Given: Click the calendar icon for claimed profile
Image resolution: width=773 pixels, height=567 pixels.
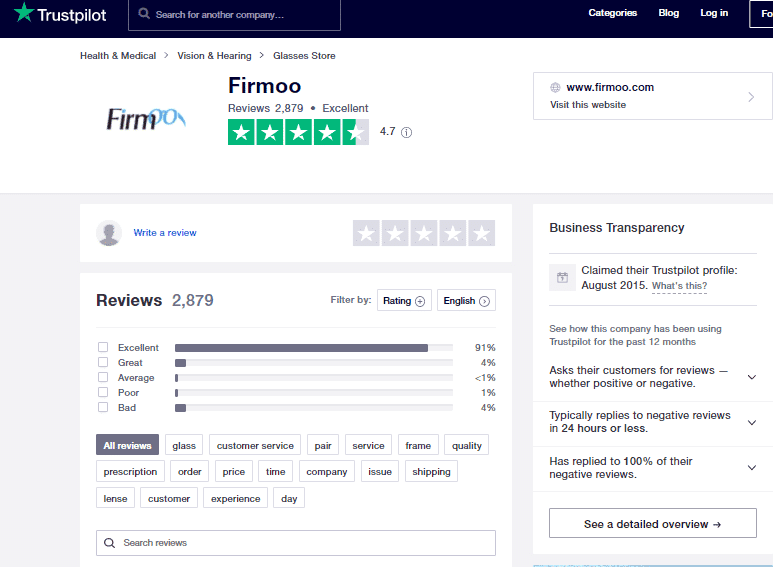Looking at the screenshot, I should [x=562, y=277].
